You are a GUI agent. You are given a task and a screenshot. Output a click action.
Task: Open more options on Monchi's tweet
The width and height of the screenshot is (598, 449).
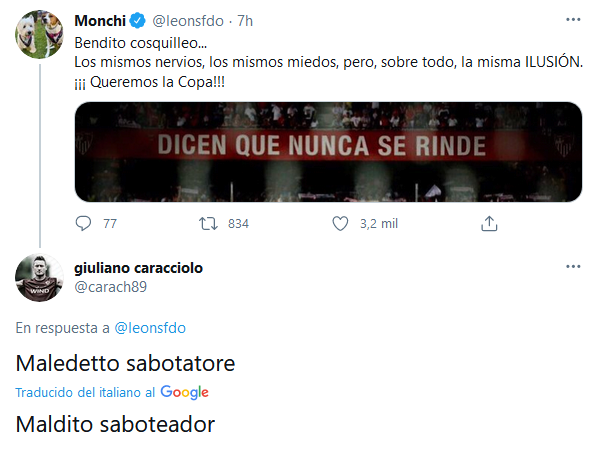[573, 19]
